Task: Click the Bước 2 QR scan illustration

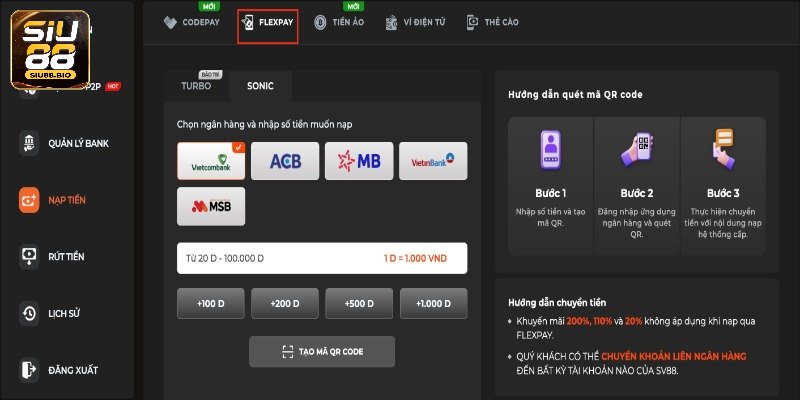Action: [x=637, y=150]
